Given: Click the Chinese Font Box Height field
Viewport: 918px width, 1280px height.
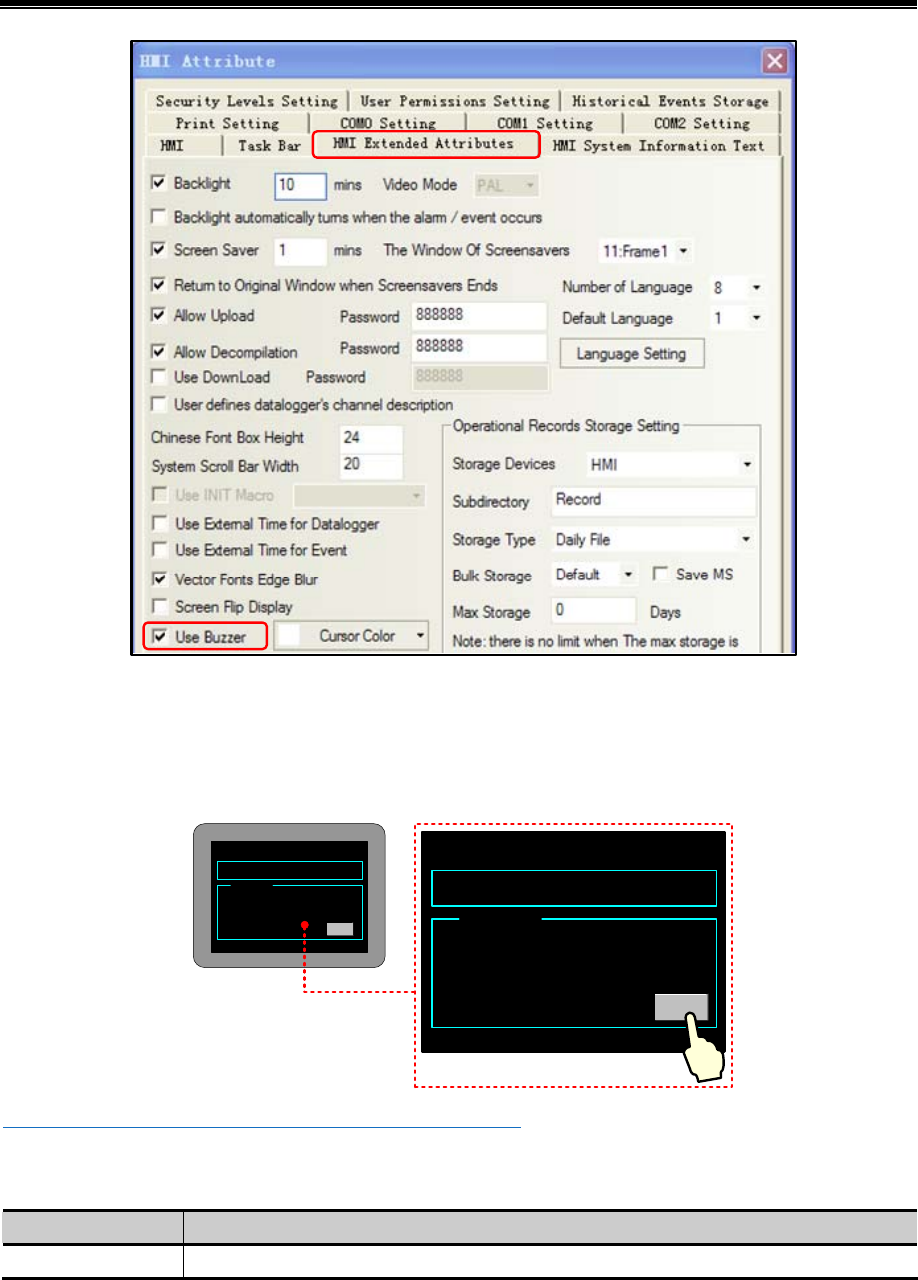Looking at the screenshot, I should pyautogui.click(x=371, y=438).
